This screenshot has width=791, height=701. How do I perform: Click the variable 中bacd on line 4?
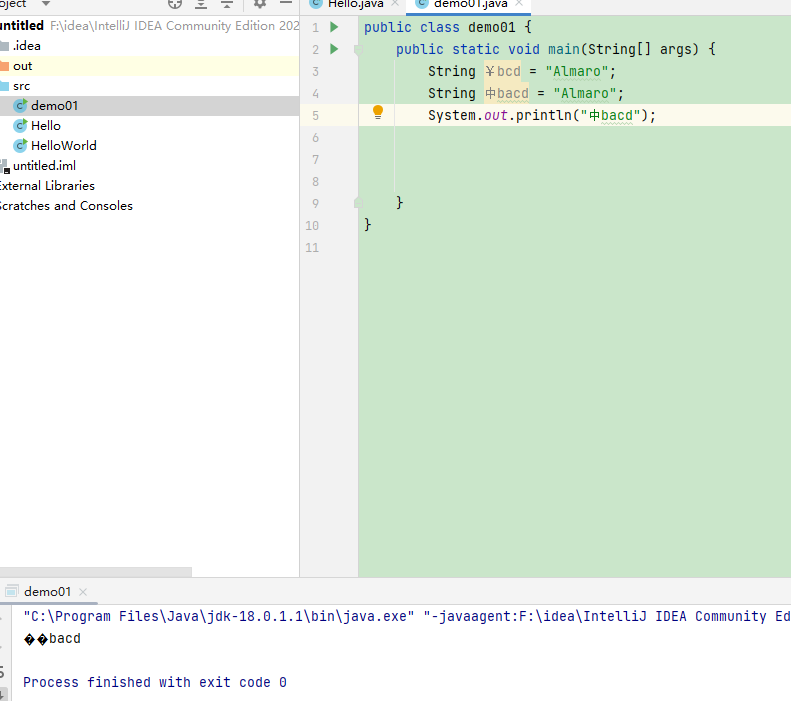click(506, 93)
